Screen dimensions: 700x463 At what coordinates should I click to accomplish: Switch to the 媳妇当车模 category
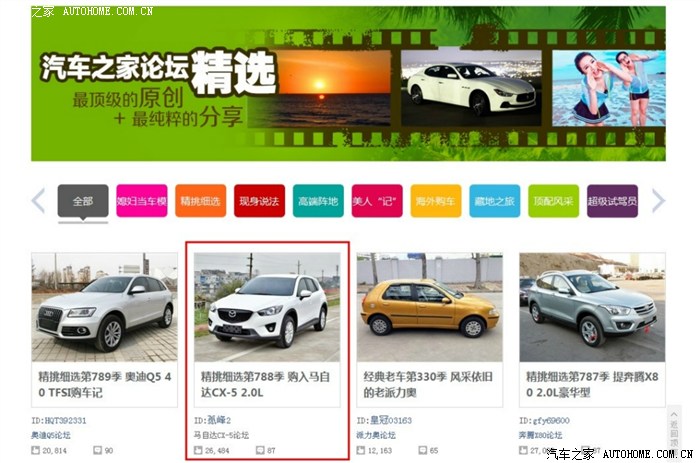(x=141, y=201)
